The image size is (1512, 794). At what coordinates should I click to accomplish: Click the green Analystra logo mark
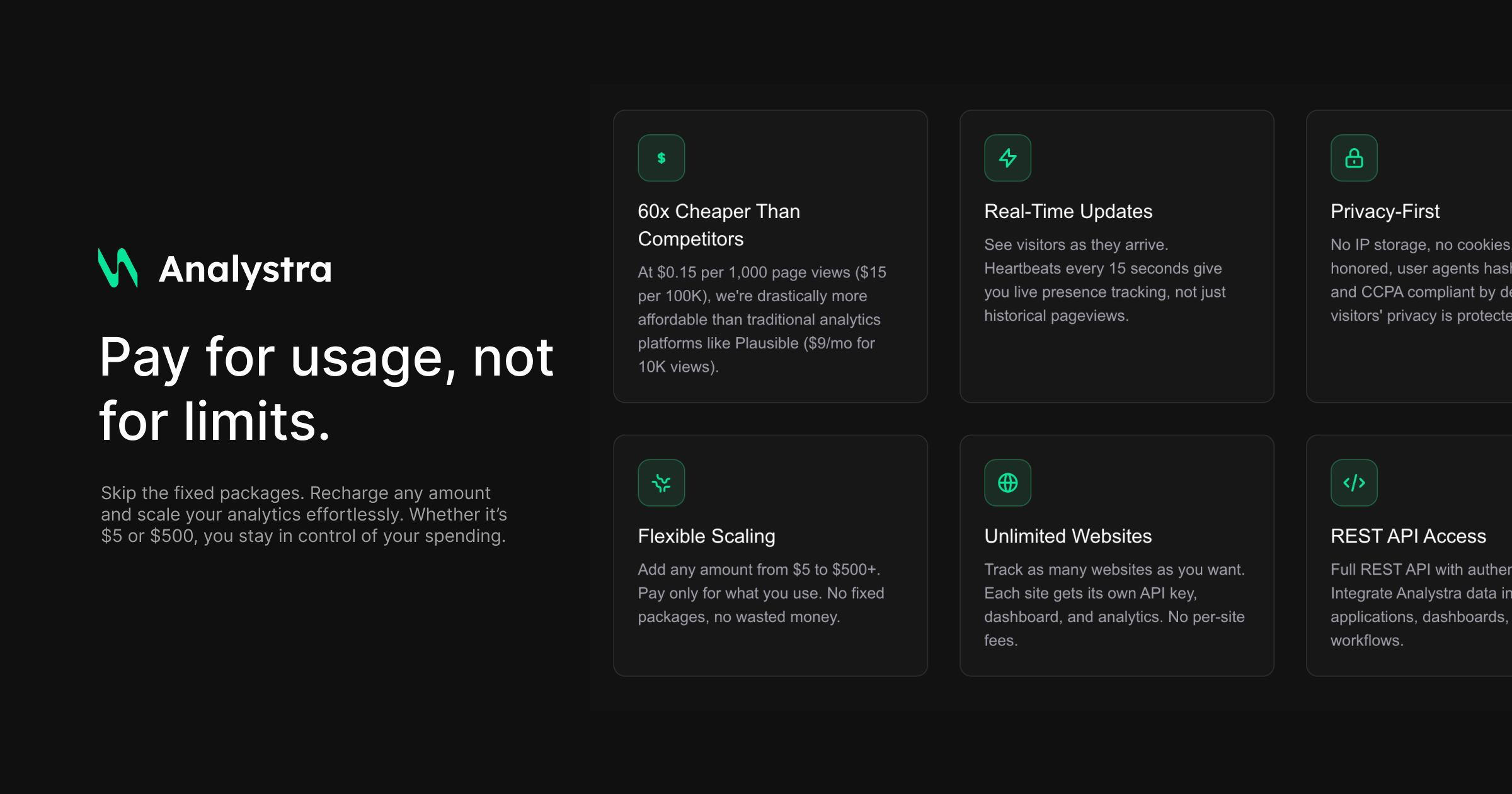click(x=118, y=268)
